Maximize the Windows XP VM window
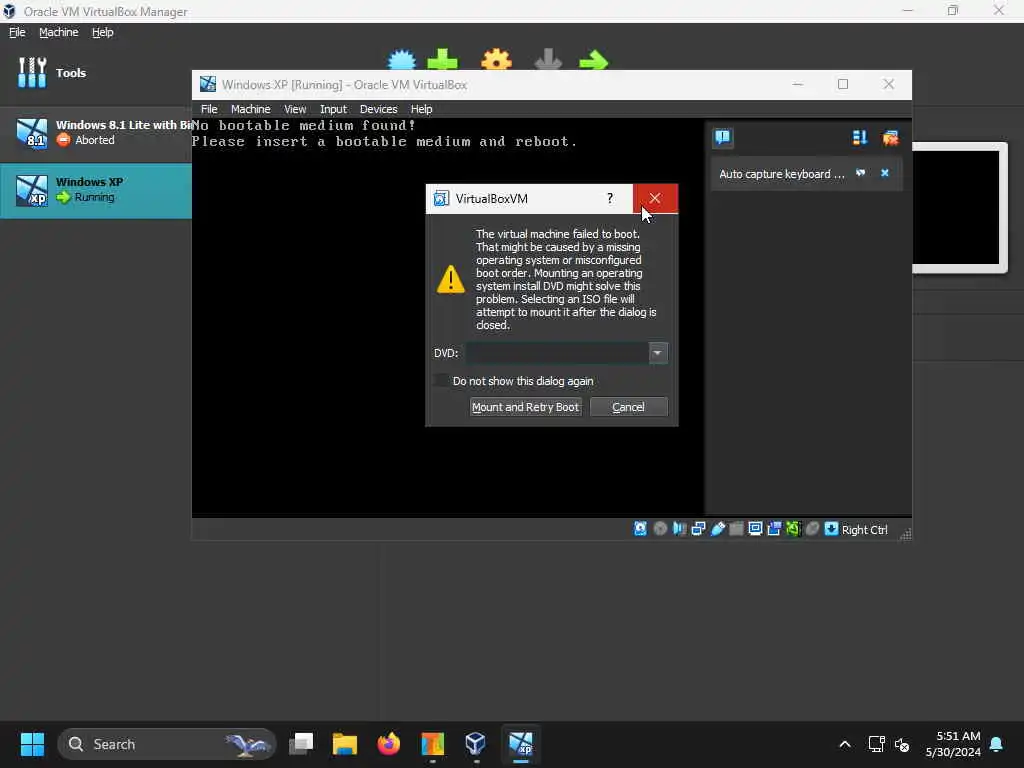This screenshot has height=768, width=1024. click(x=843, y=84)
